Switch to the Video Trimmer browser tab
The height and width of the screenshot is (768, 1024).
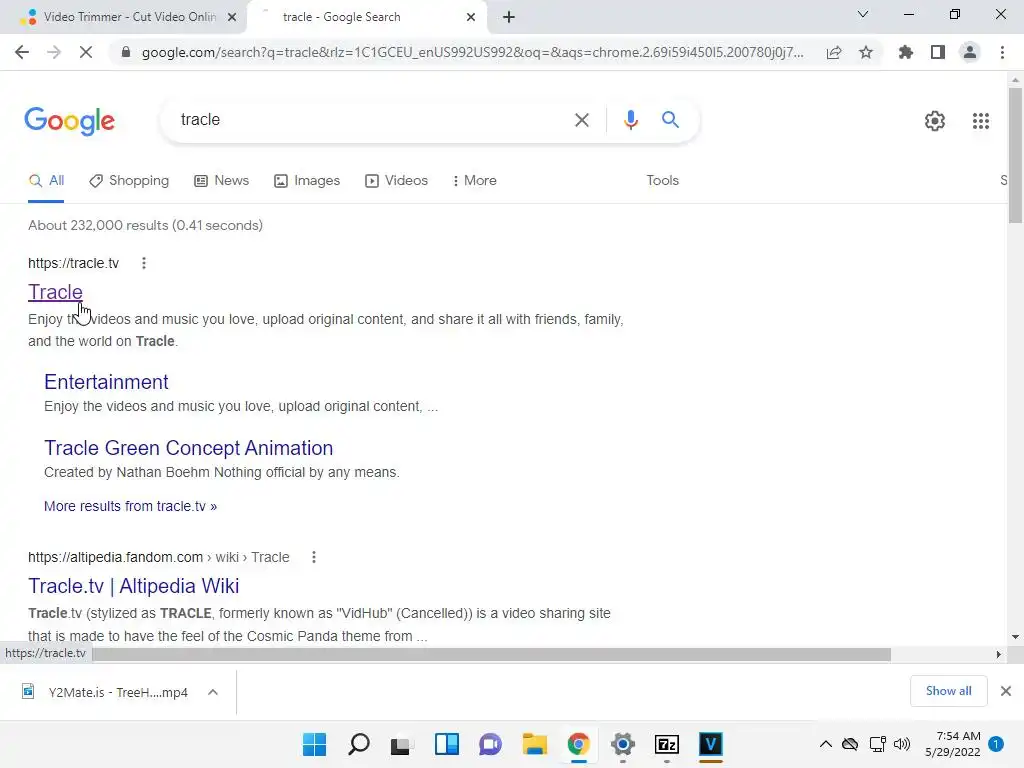123,17
